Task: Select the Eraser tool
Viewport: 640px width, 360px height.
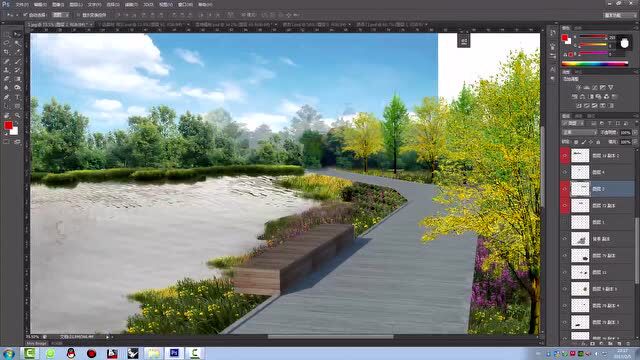Action: 7,79
